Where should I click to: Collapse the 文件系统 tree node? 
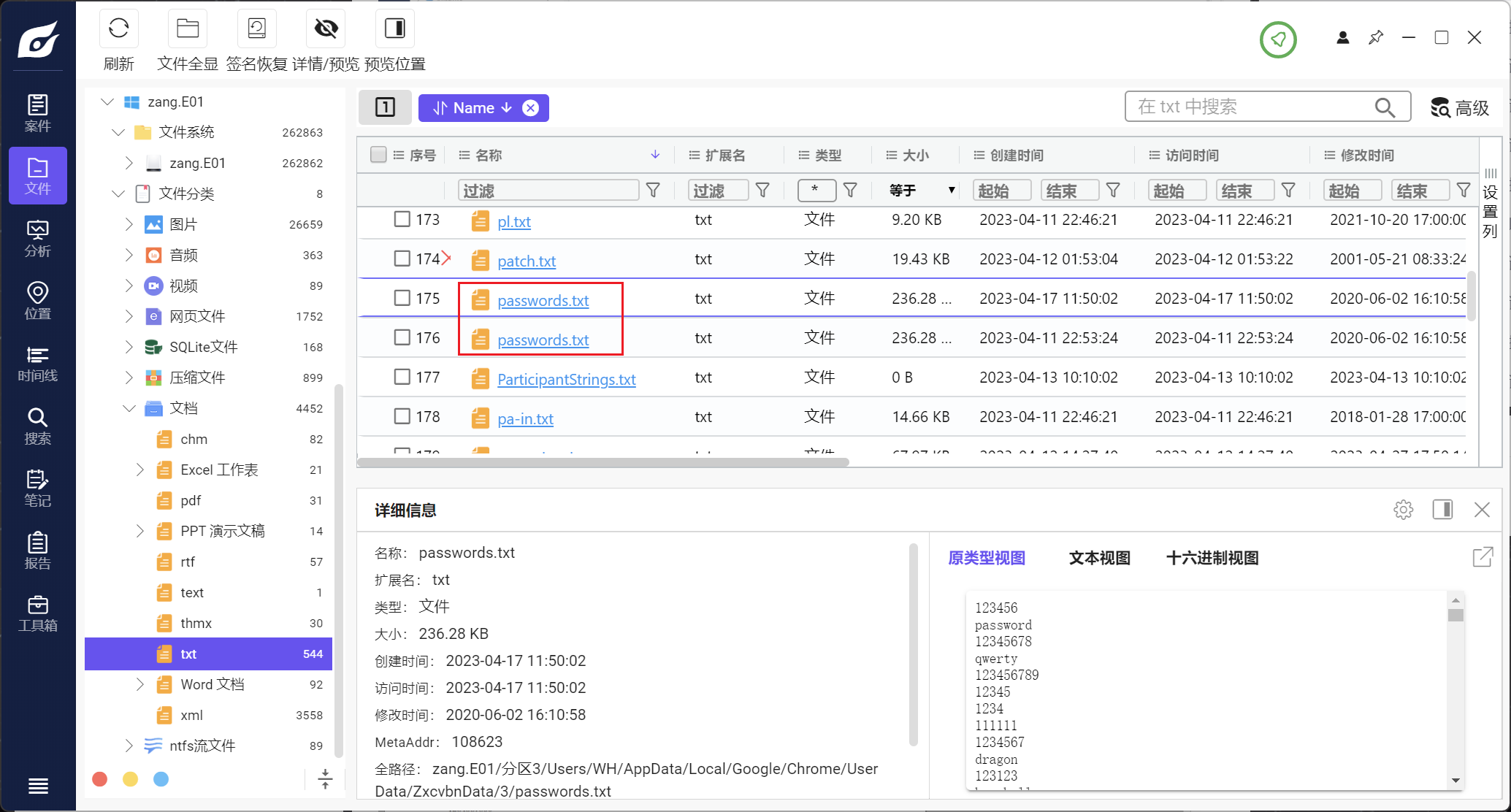tap(118, 132)
